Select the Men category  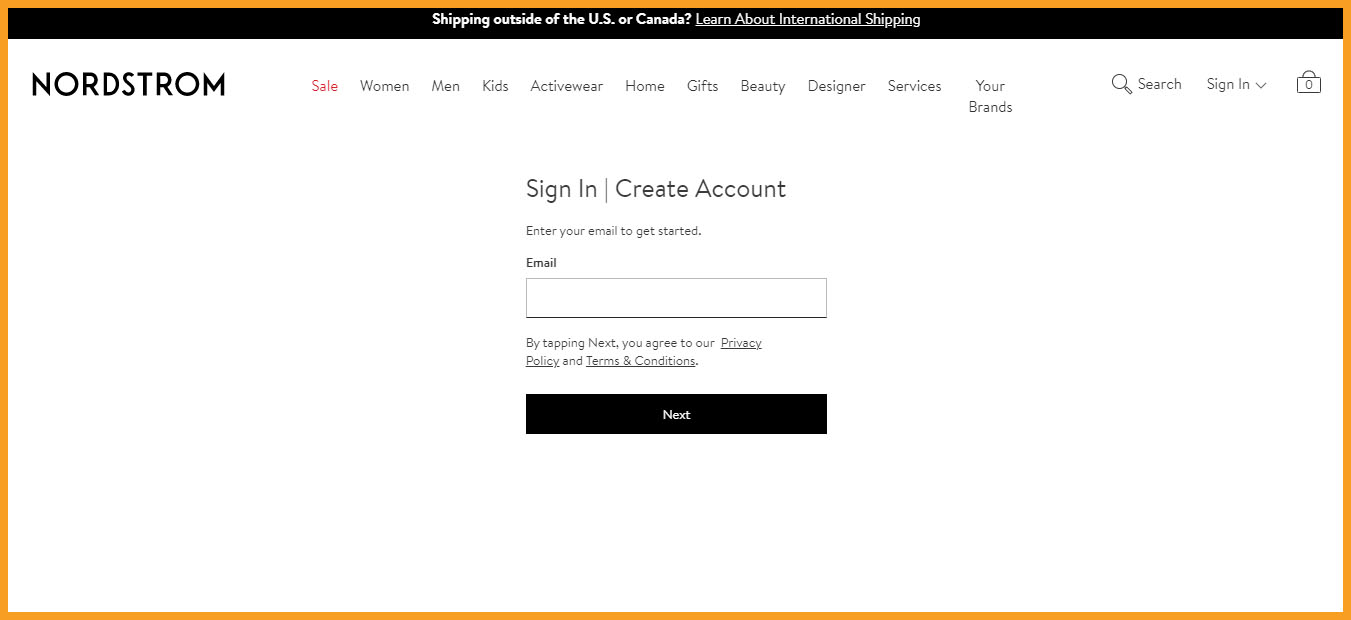pyautogui.click(x=446, y=86)
